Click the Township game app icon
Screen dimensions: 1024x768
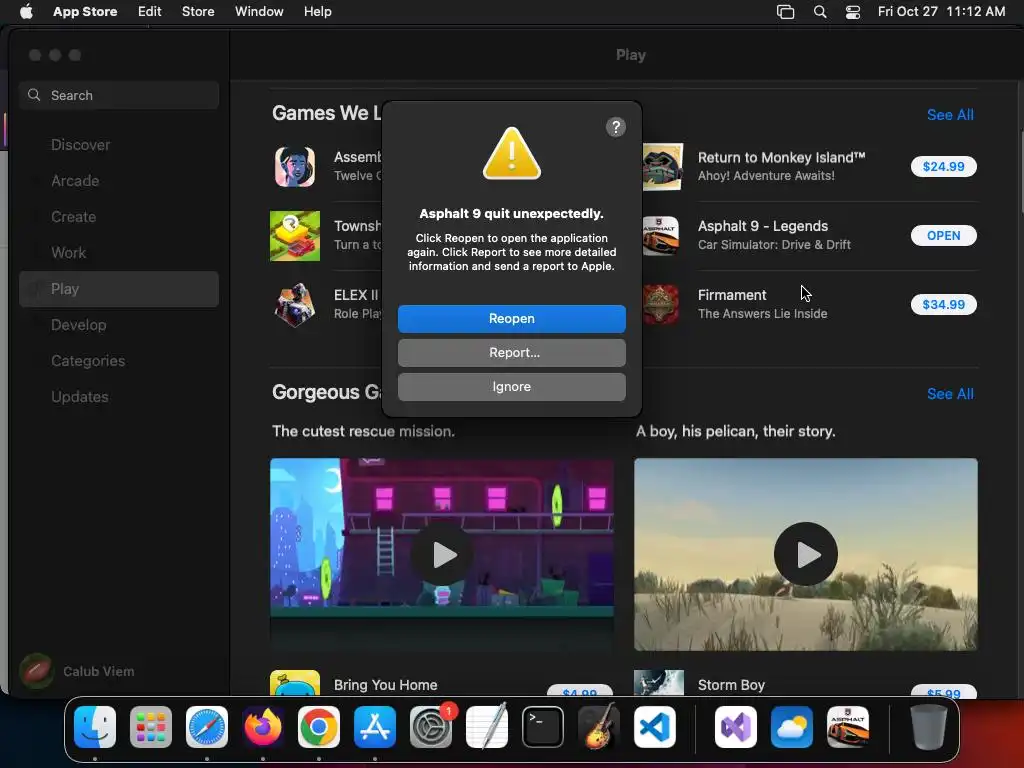coord(295,236)
